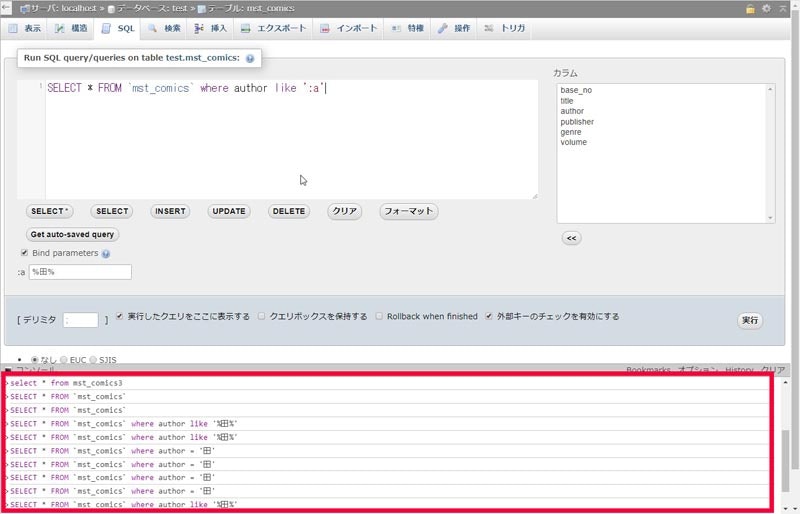Toggle the Bind parameters checkbox

tap(24, 253)
